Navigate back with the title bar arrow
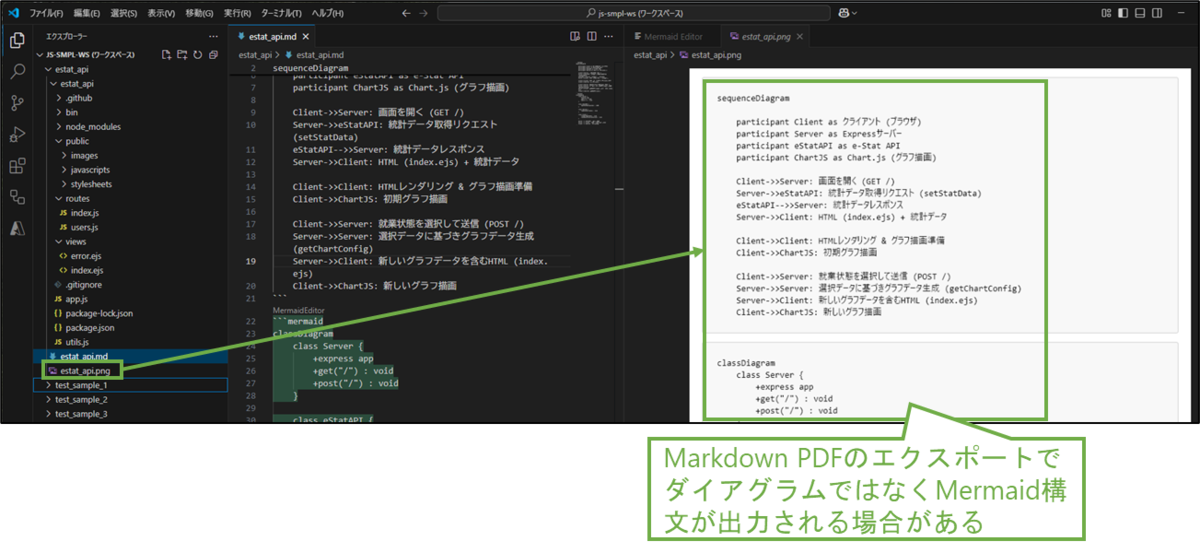 pos(405,13)
